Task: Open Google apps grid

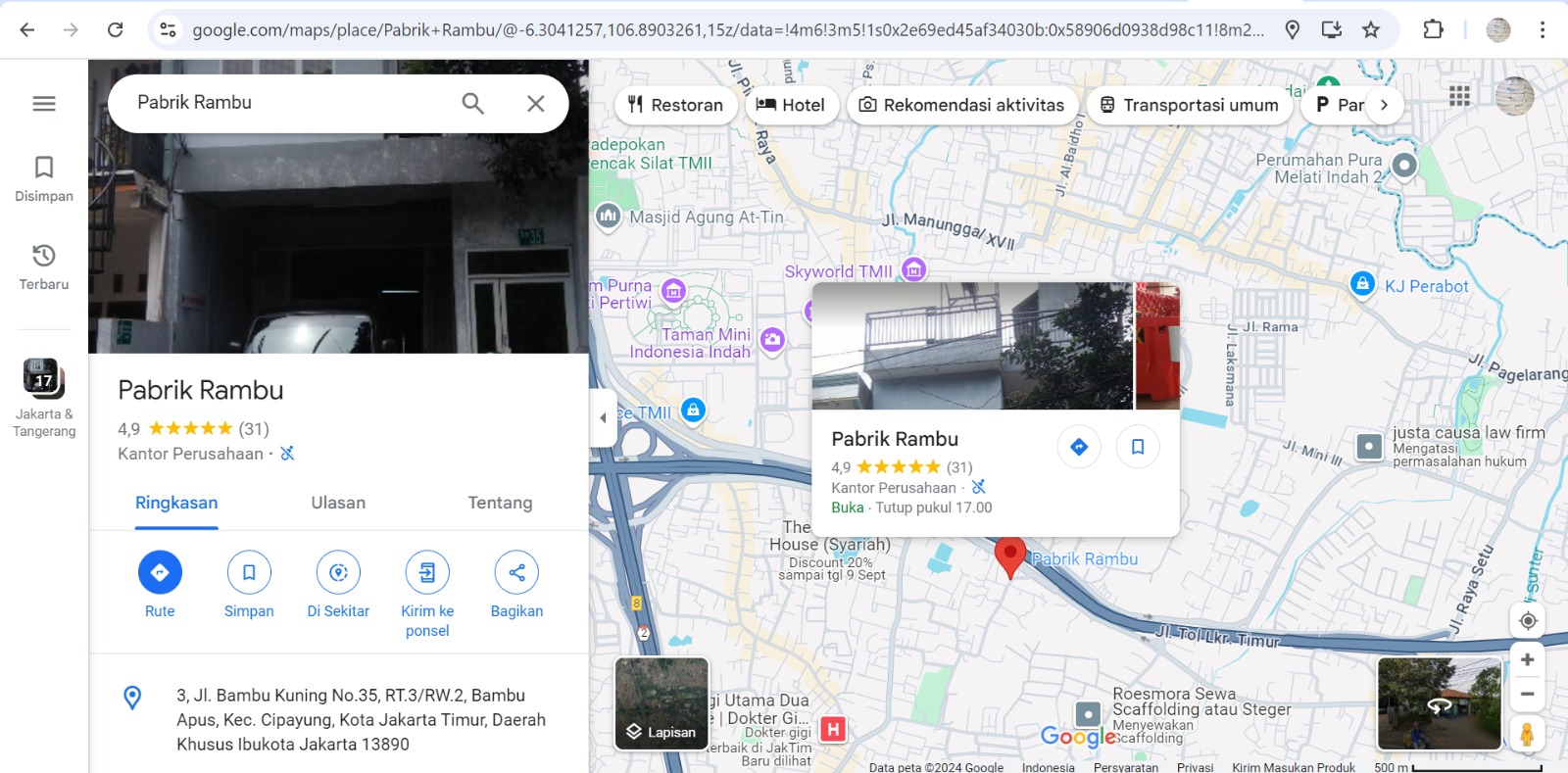Action: [x=1459, y=95]
